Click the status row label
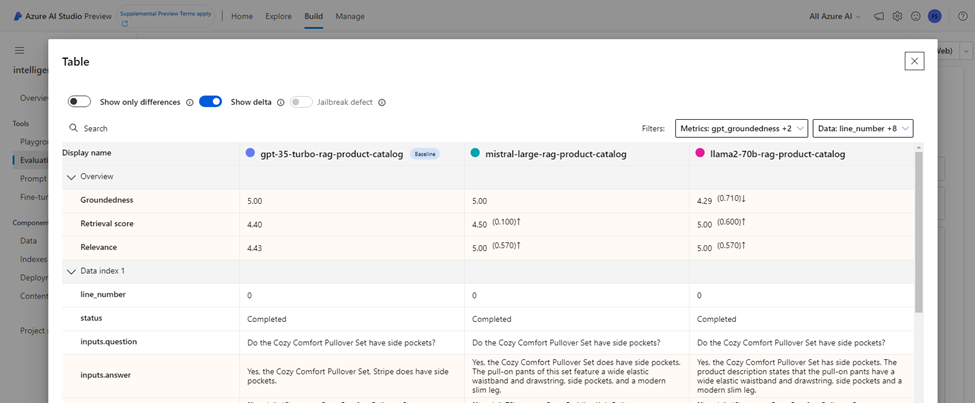Image resolution: width=975 pixels, height=403 pixels. [x=91, y=318]
